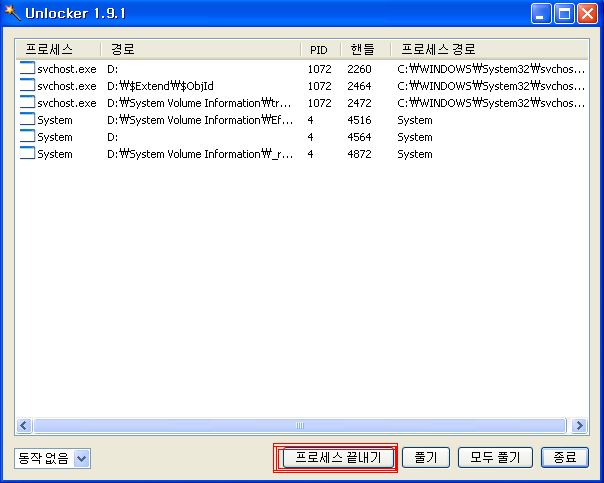Click the 종료 exit button
The image size is (604, 483).
click(565, 458)
